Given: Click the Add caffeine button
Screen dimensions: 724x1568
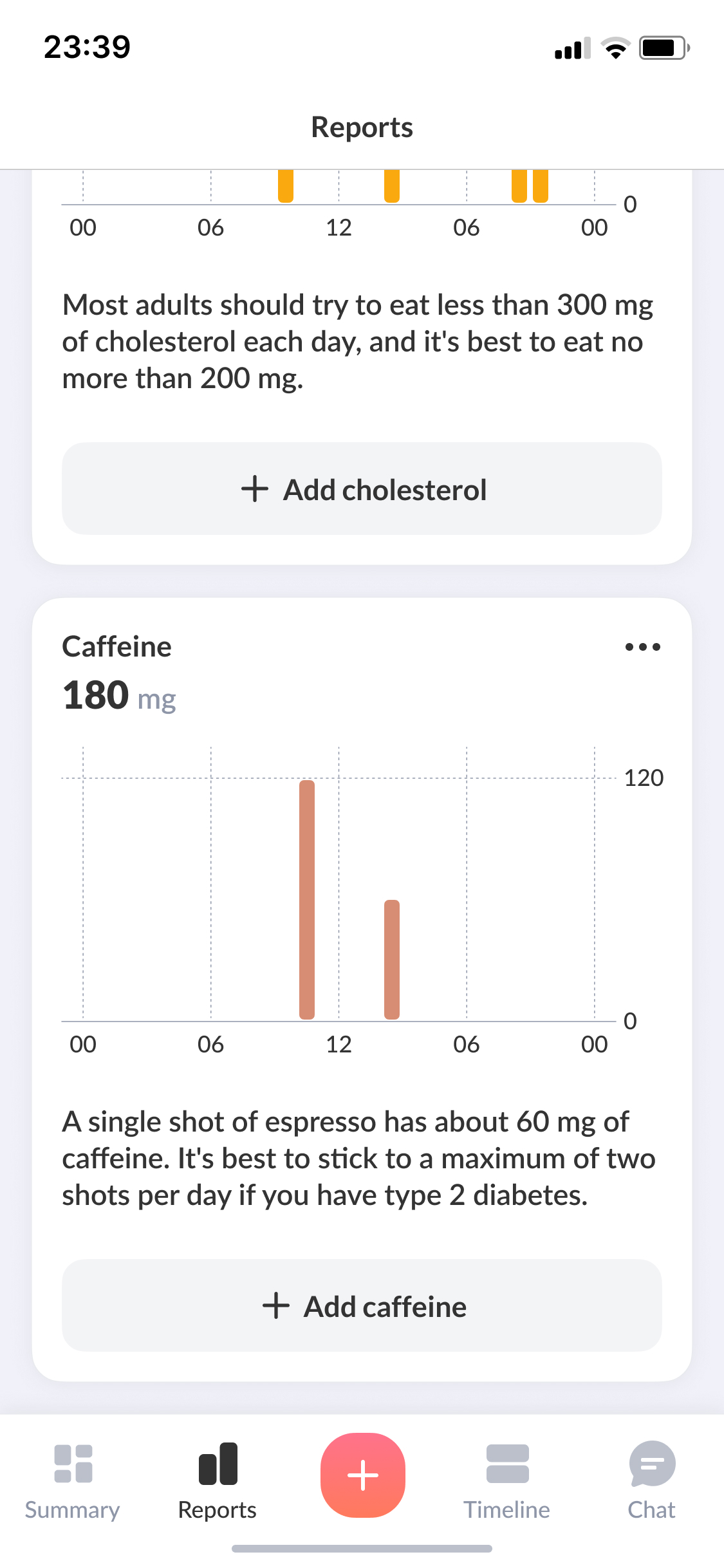Looking at the screenshot, I should [x=362, y=1305].
